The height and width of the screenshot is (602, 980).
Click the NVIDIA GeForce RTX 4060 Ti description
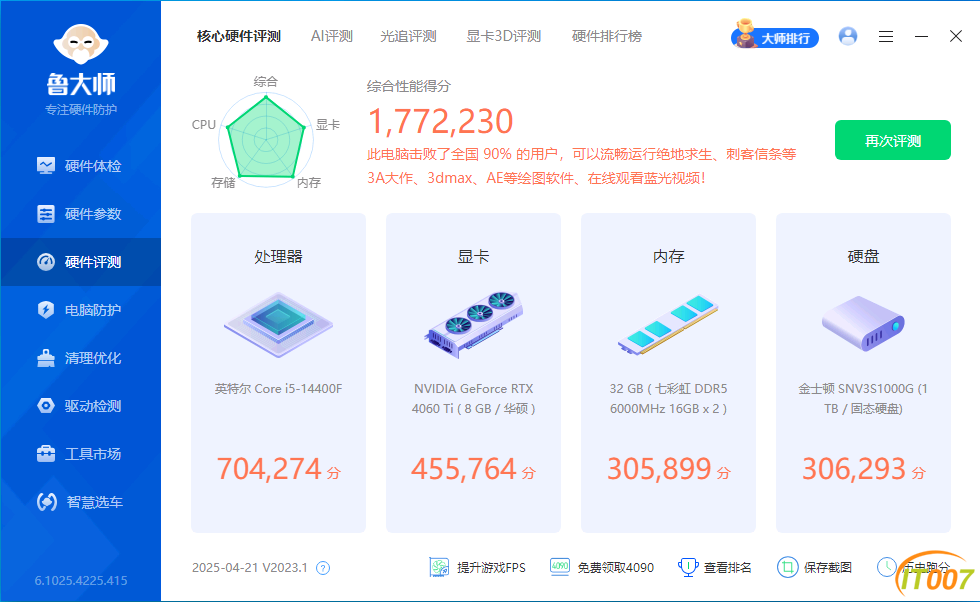(473, 399)
